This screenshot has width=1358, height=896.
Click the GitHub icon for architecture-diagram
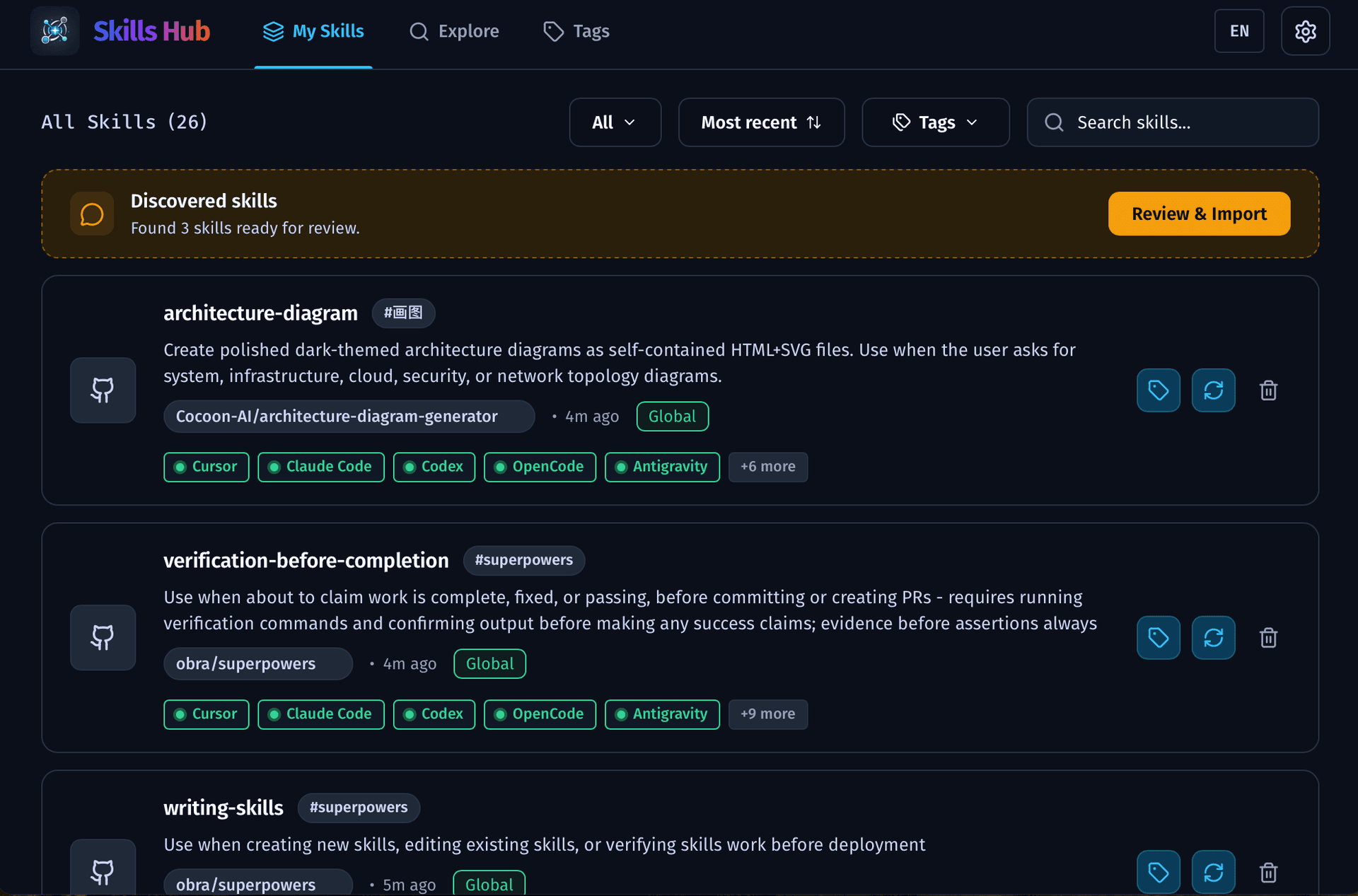[x=103, y=390]
